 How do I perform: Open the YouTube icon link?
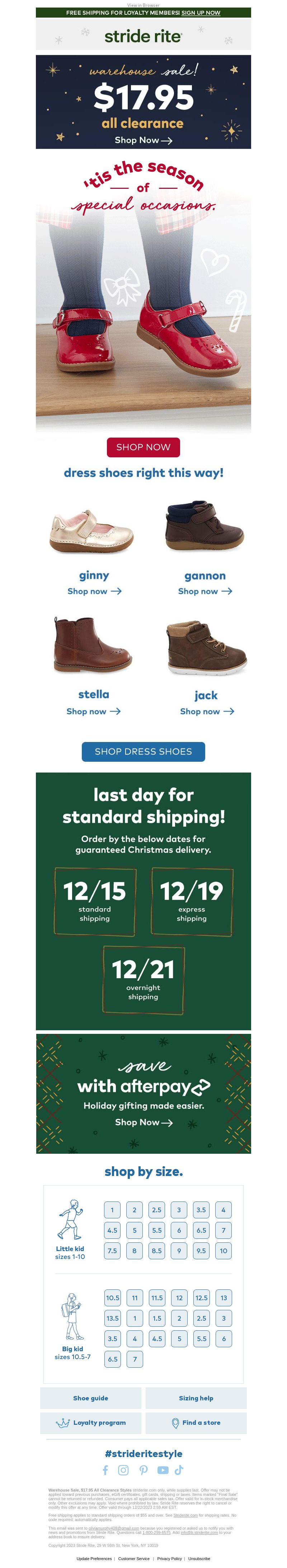click(x=163, y=1469)
